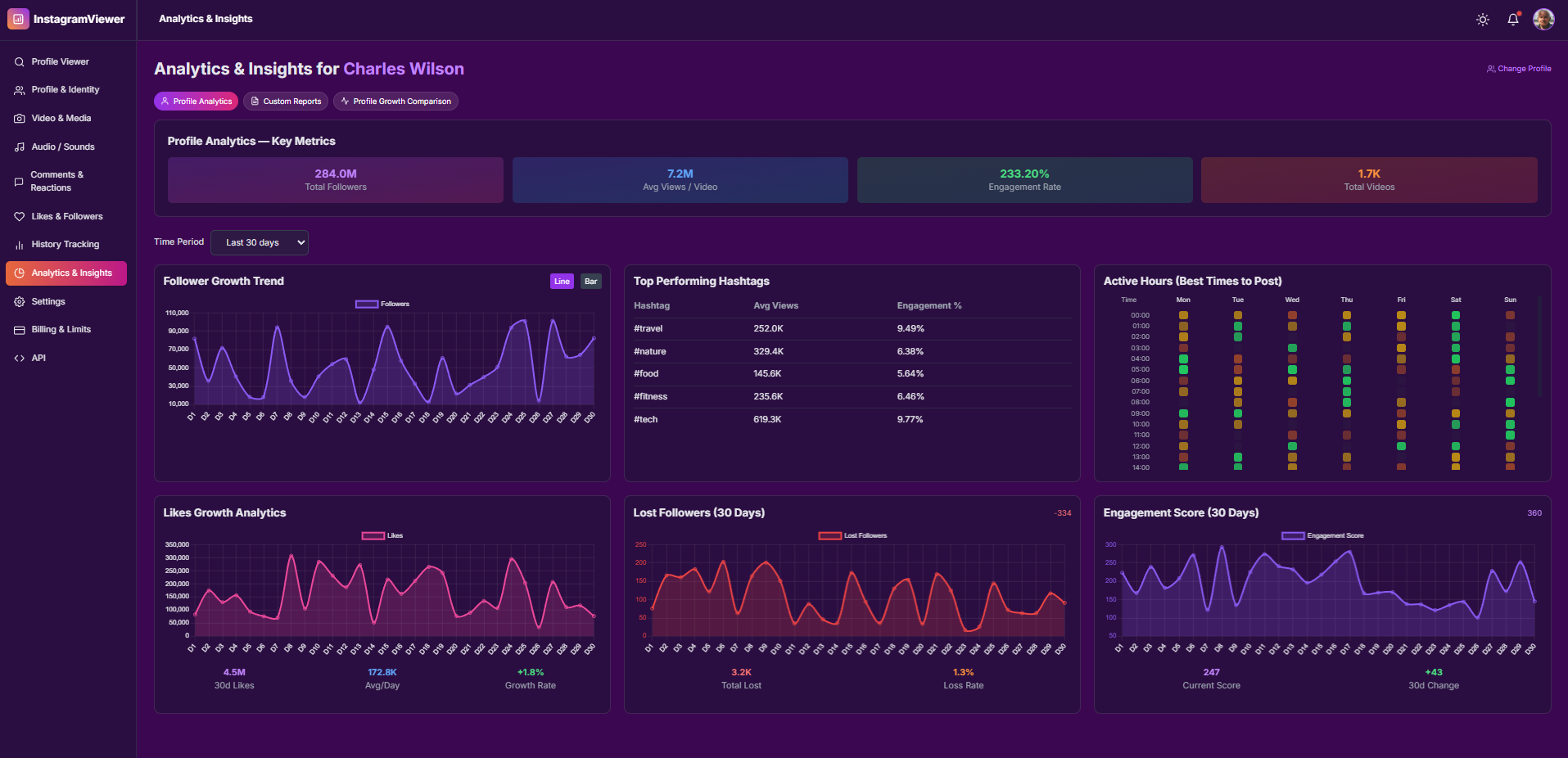Click the #tech hashtag row
The height and width of the screenshot is (758, 1568).
(847, 420)
